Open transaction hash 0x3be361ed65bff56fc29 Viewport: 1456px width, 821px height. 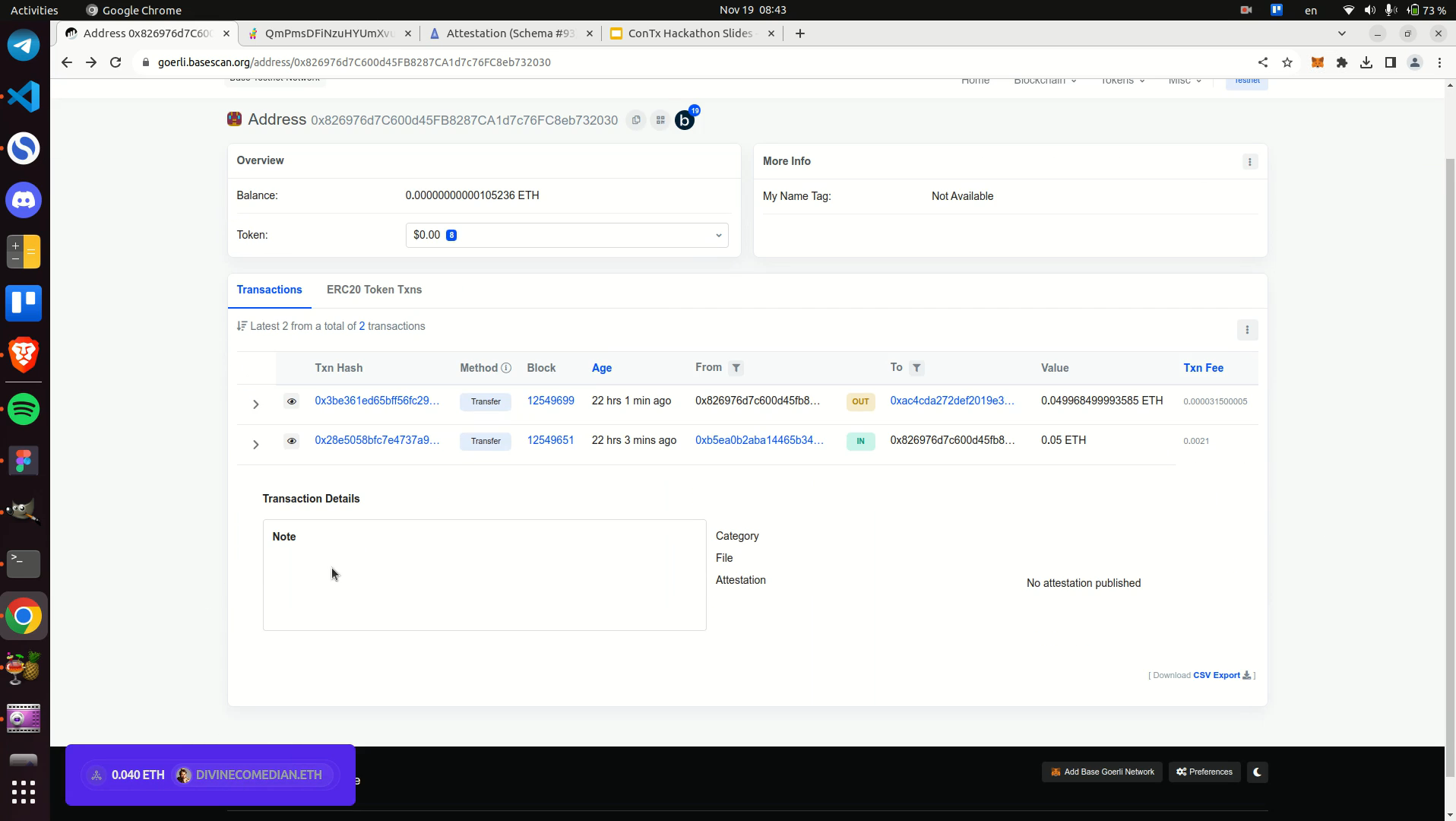point(377,401)
